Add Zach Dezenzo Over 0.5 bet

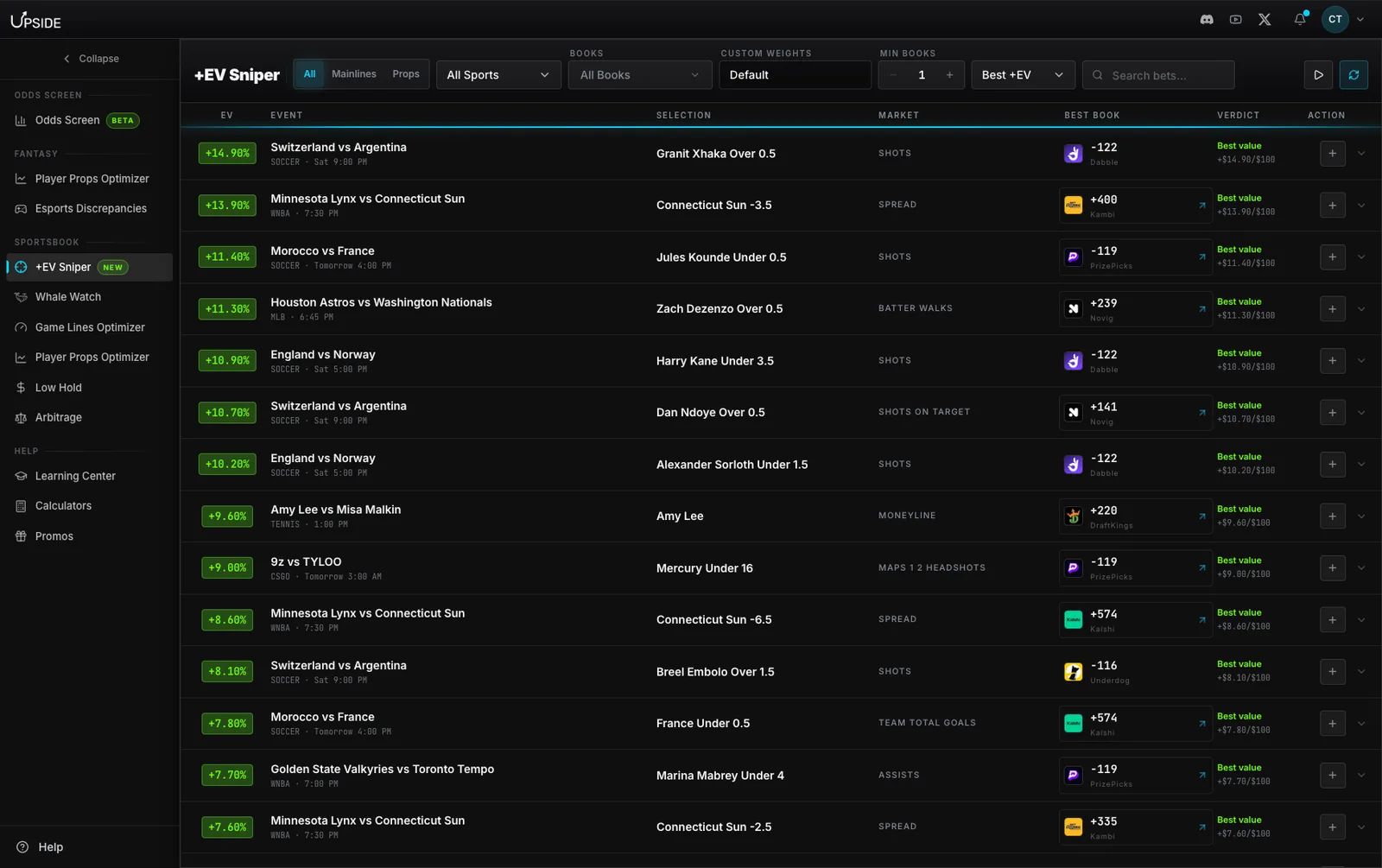1333,309
